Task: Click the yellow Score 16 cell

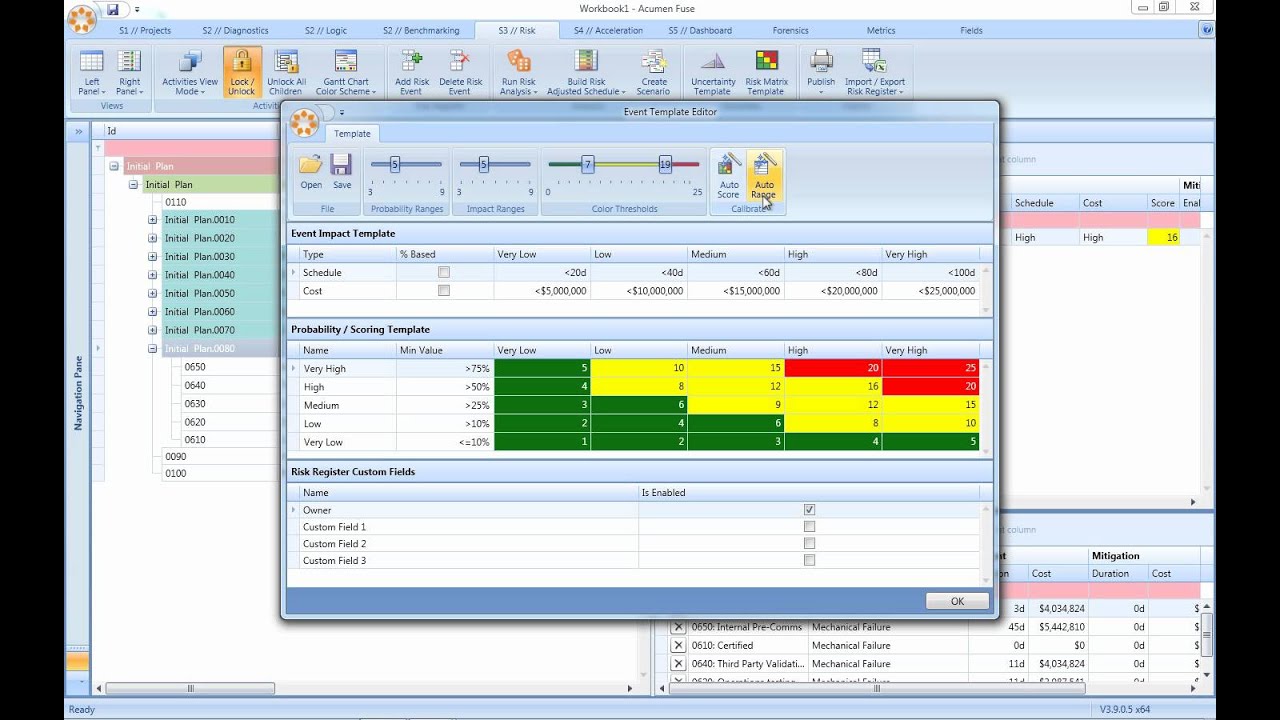Action: pyautogui.click(x=1163, y=238)
